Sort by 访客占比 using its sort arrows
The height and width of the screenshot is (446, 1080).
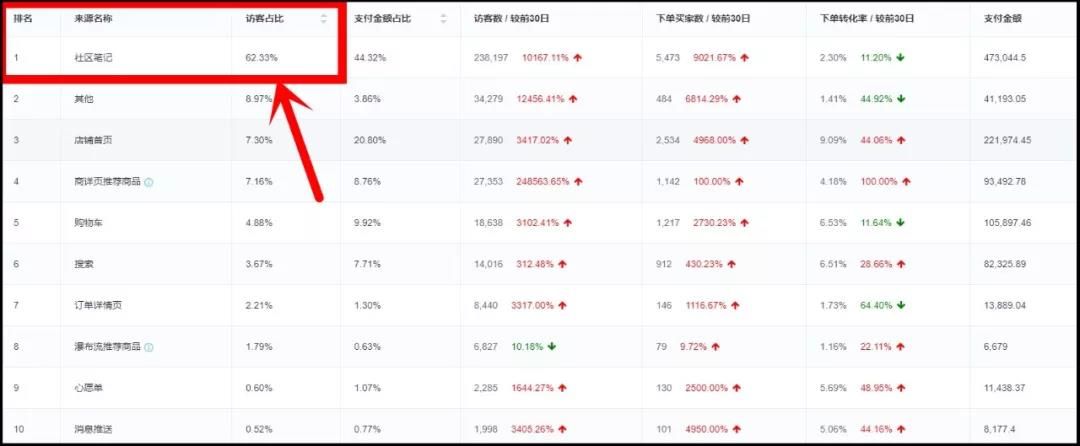tap(324, 19)
